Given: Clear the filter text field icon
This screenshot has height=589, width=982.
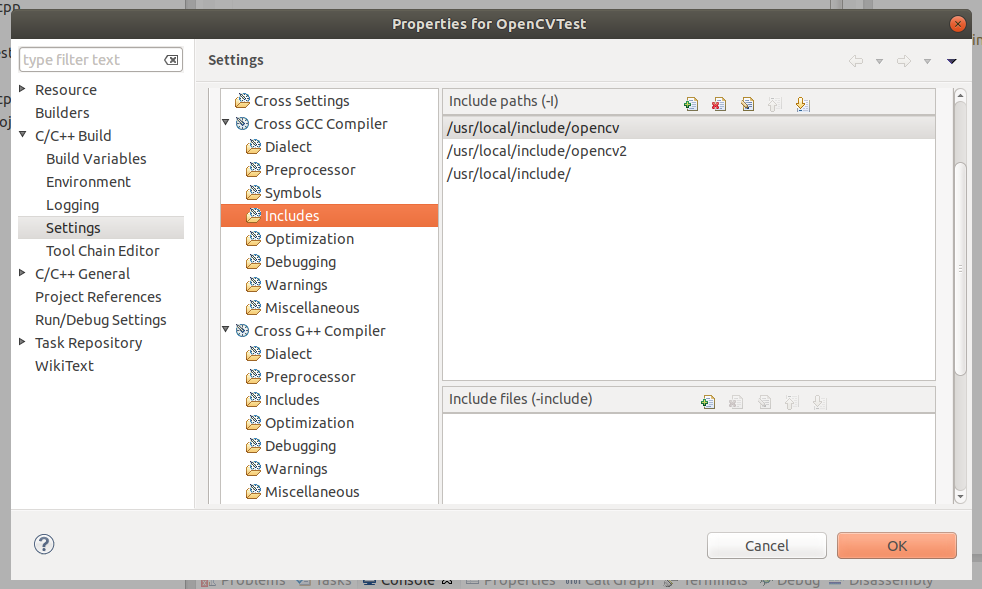Looking at the screenshot, I should (x=171, y=60).
